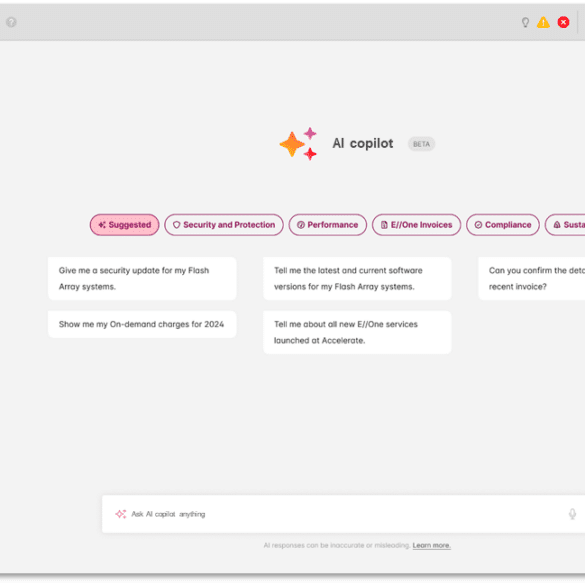Open the partially visible Sustainability tab
Screen dimensions: 585x585
(x=565, y=225)
